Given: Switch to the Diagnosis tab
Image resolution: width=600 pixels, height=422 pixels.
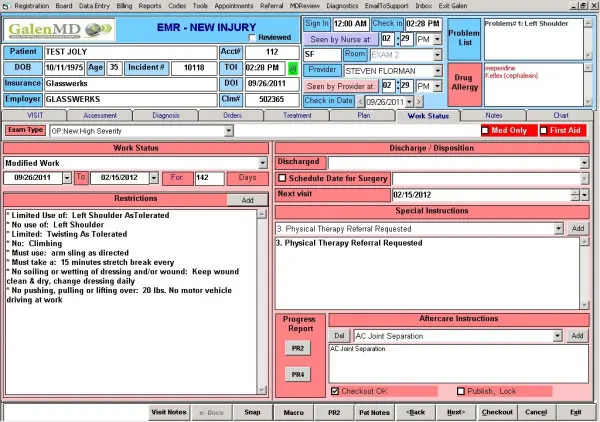Looking at the screenshot, I should tap(166, 116).
